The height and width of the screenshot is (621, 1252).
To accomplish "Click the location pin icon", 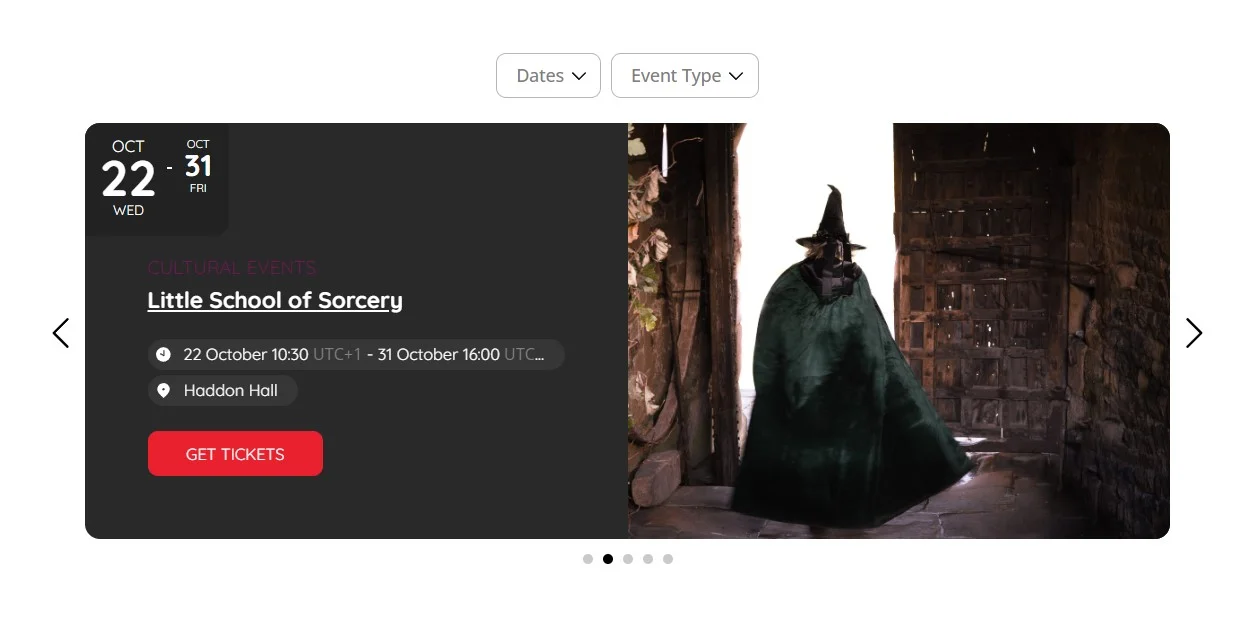I will pyautogui.click(x=164, y=391).
